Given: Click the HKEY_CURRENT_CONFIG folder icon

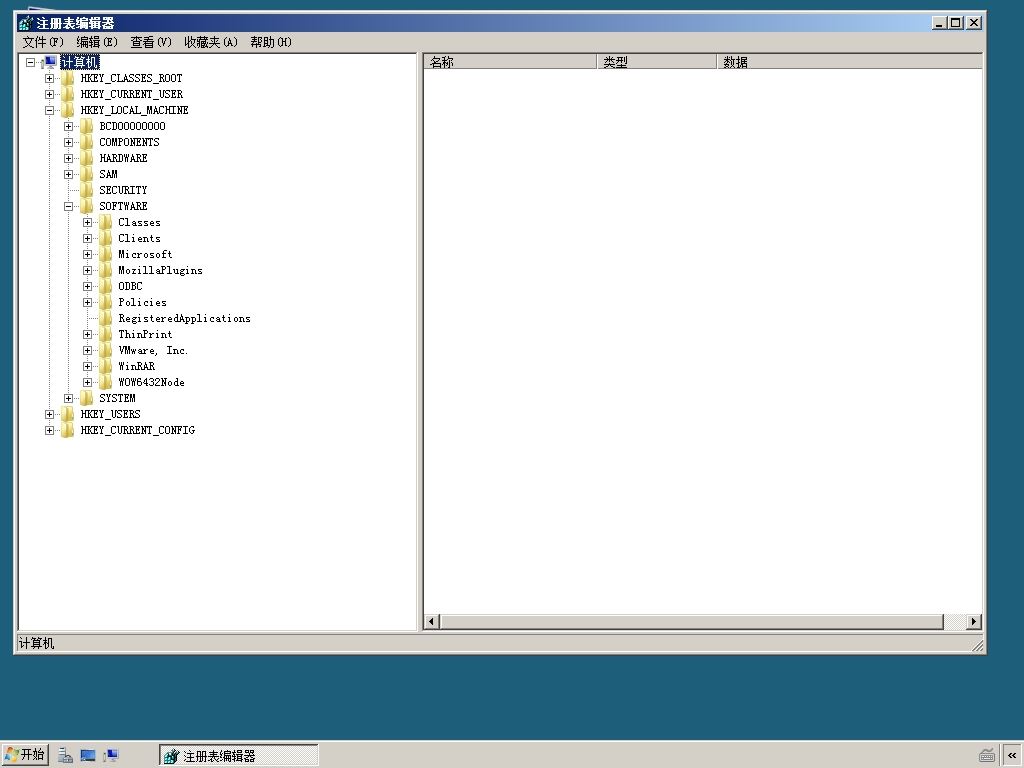Looking at the screenshot, I should tap(67, 430).
